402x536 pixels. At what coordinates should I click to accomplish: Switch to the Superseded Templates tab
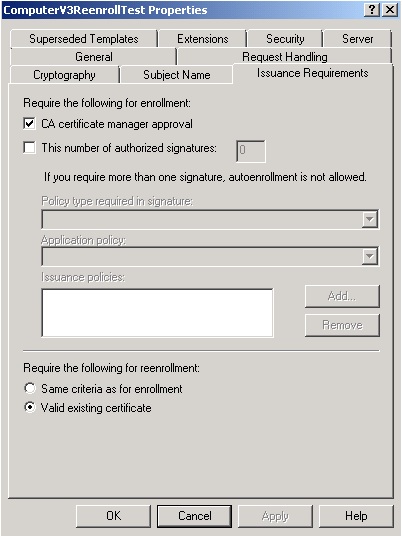pyautogui.click(x=84, y=39)
